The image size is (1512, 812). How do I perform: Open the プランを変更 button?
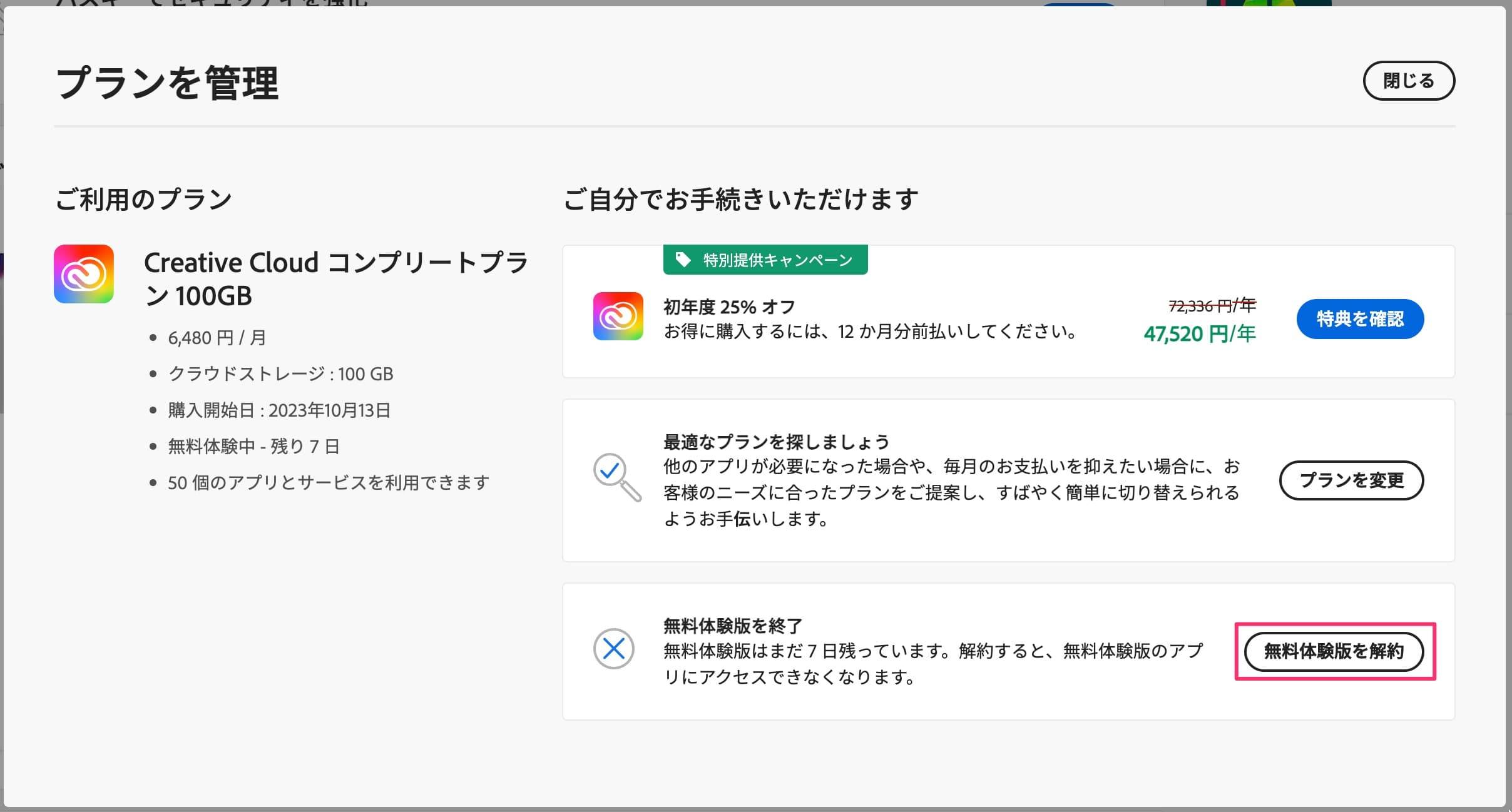(1351, 480)
